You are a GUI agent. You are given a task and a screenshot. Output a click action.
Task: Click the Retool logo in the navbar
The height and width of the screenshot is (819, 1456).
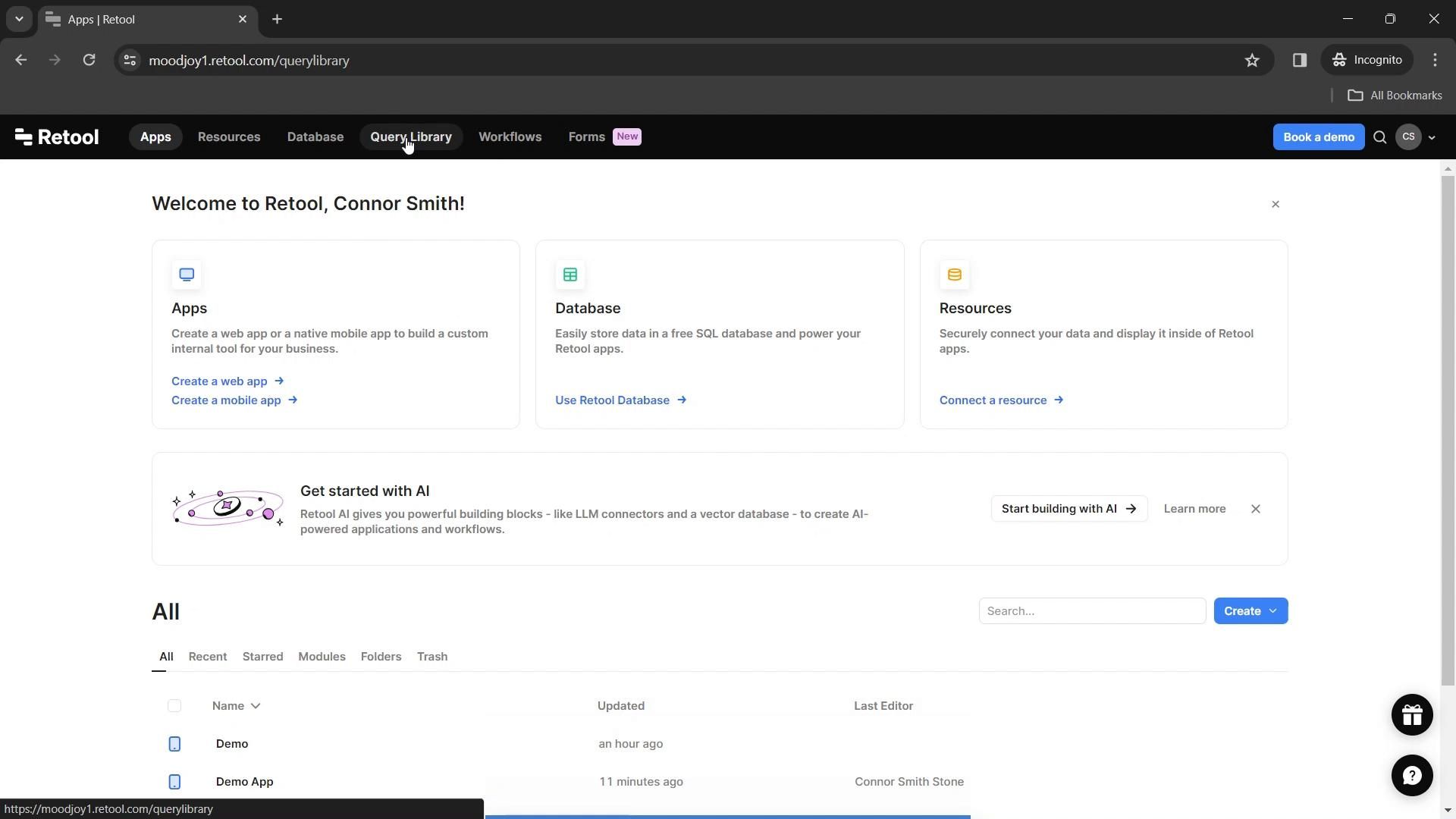57,137
